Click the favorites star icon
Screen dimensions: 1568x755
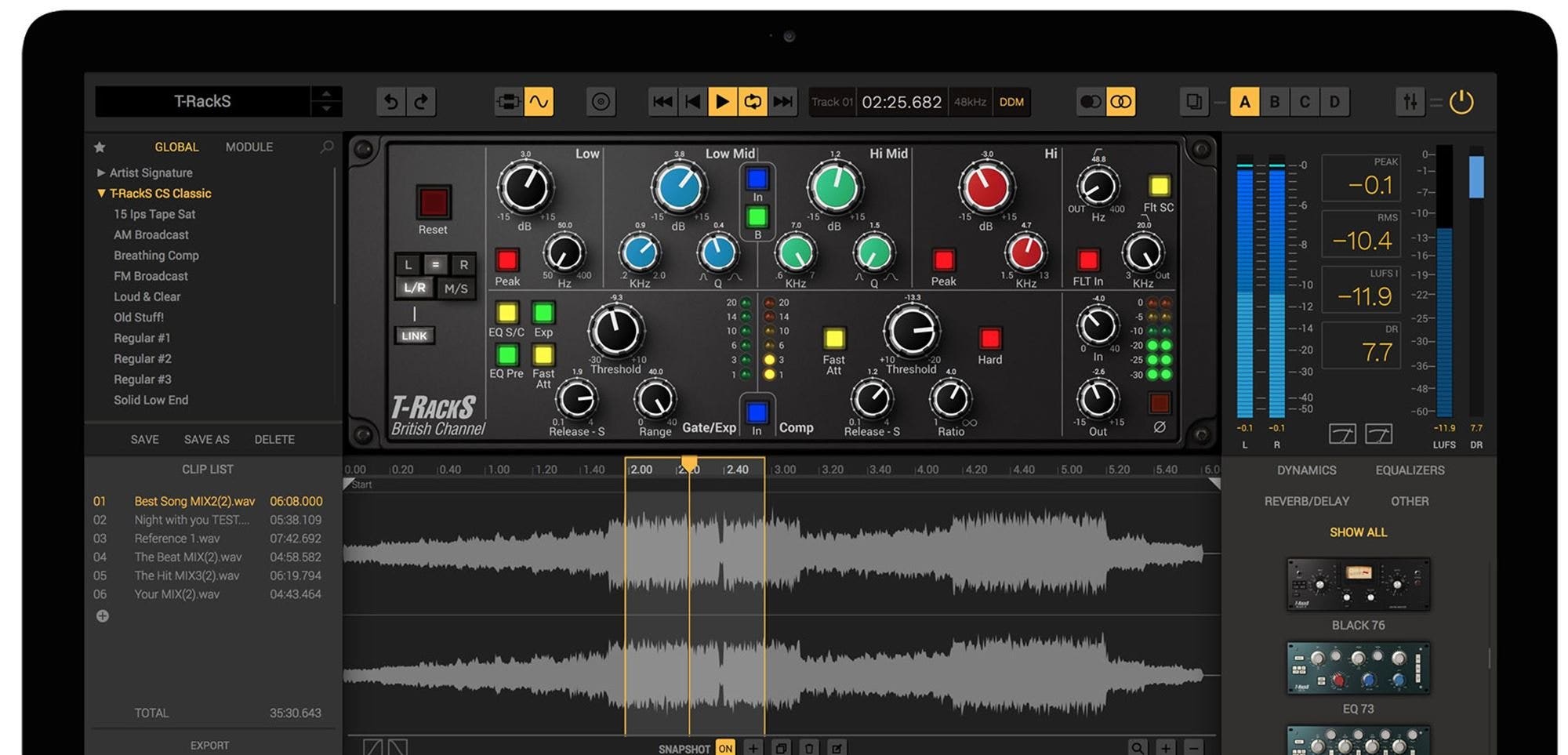click(100, 147)
